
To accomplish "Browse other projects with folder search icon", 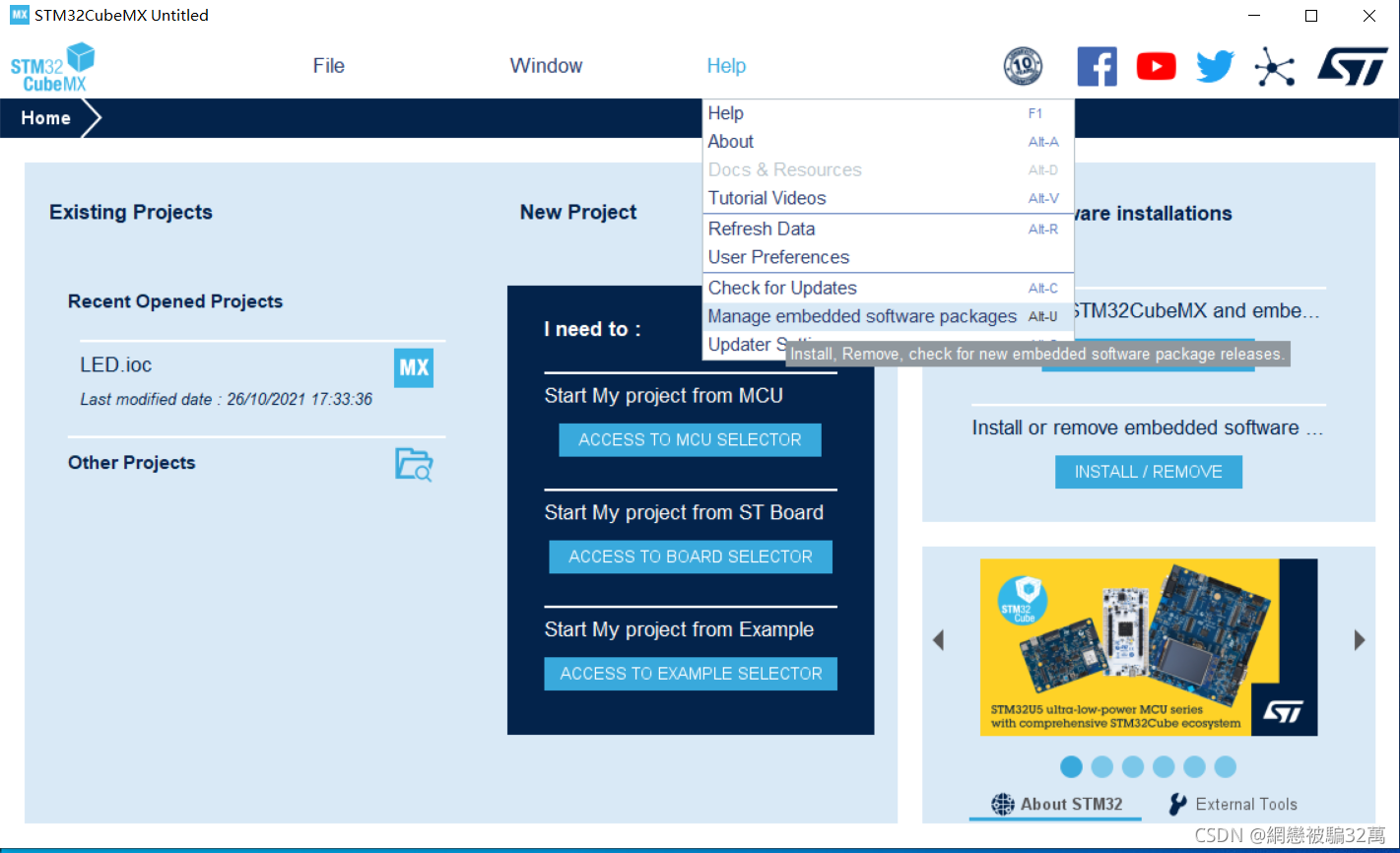I will pyautogui.click(x=414, y=464).
